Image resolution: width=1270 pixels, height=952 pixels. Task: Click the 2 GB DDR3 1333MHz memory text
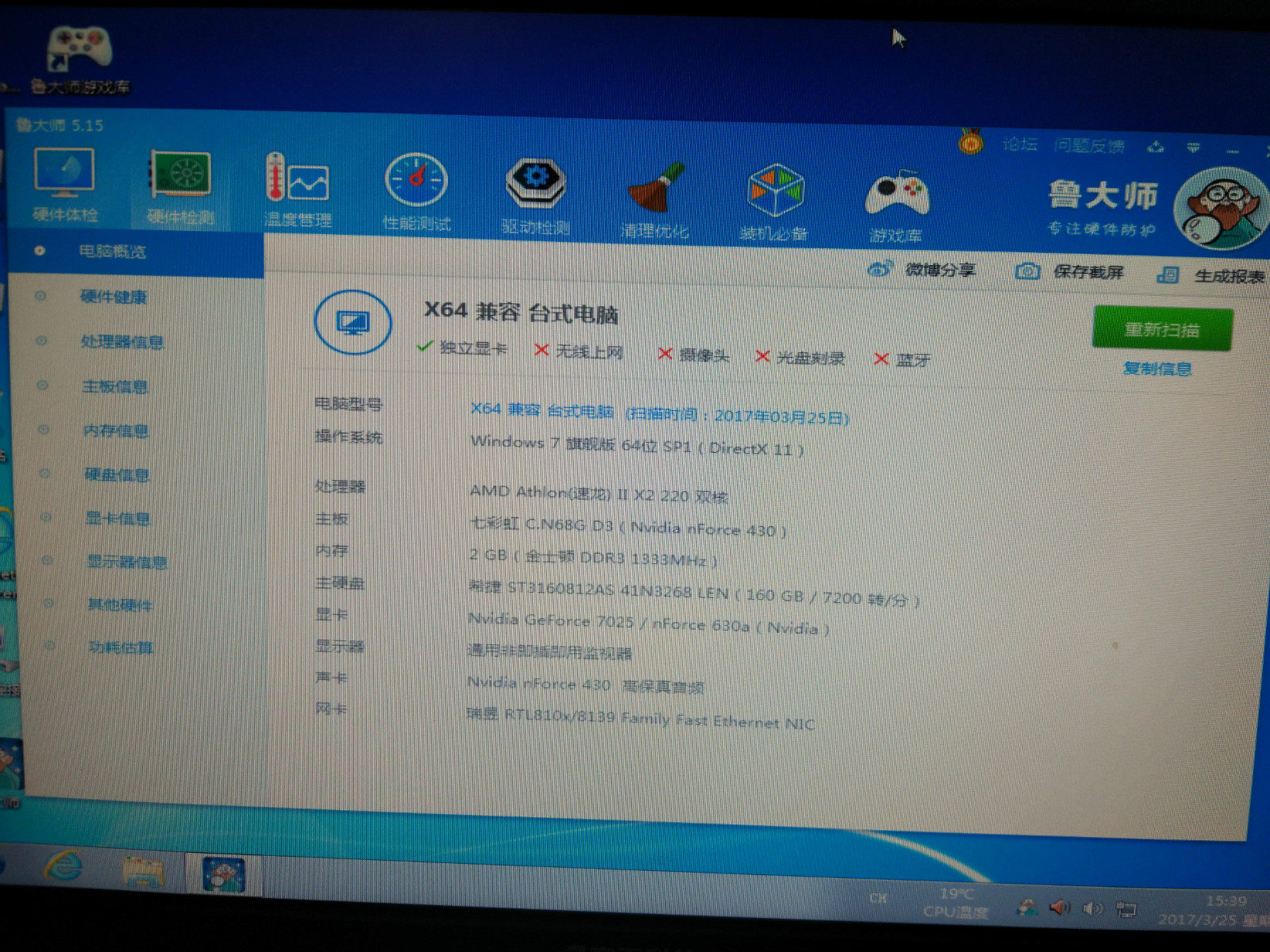click(593, 558)
